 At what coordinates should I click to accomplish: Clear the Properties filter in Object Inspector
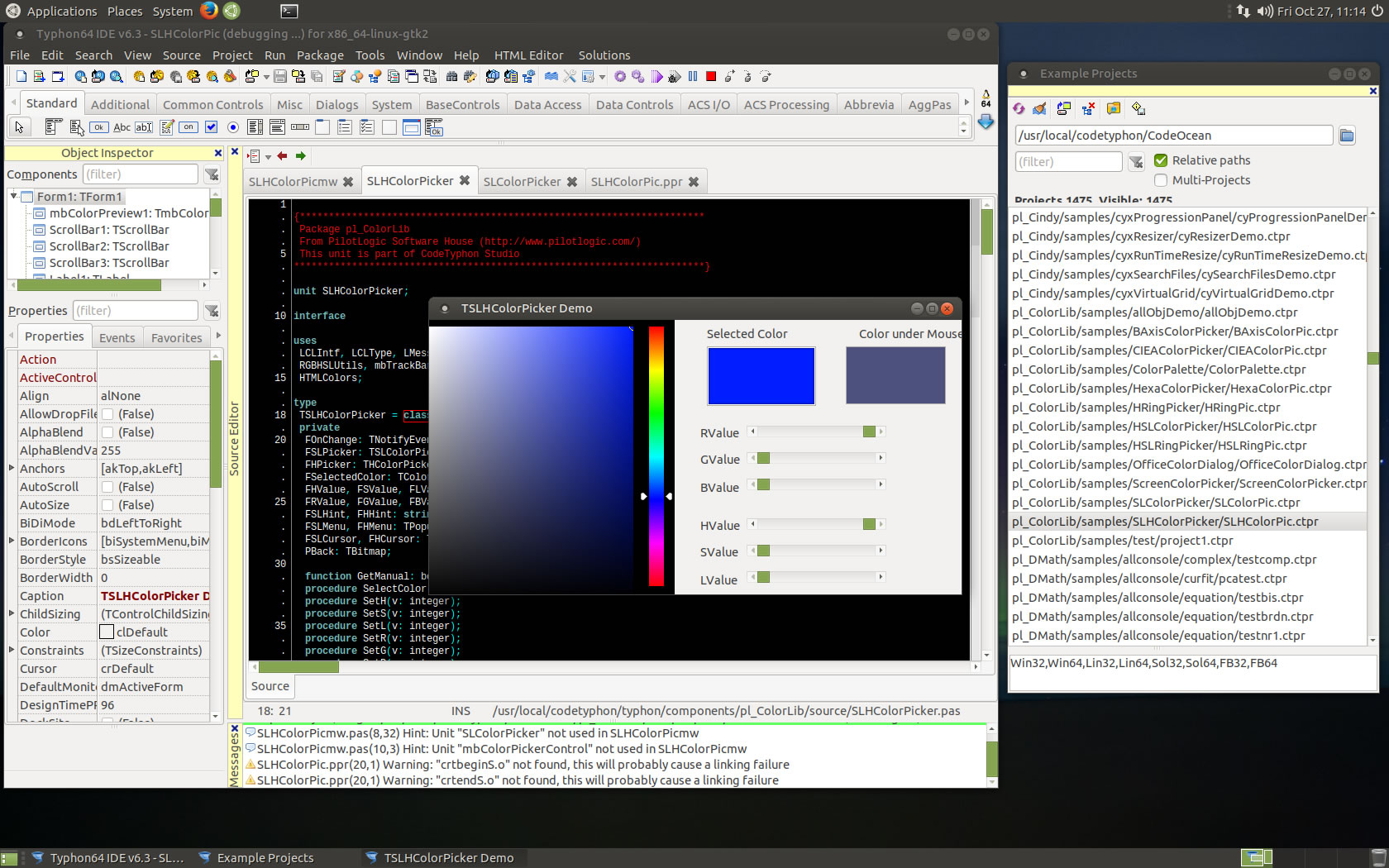tap(212, 311)
